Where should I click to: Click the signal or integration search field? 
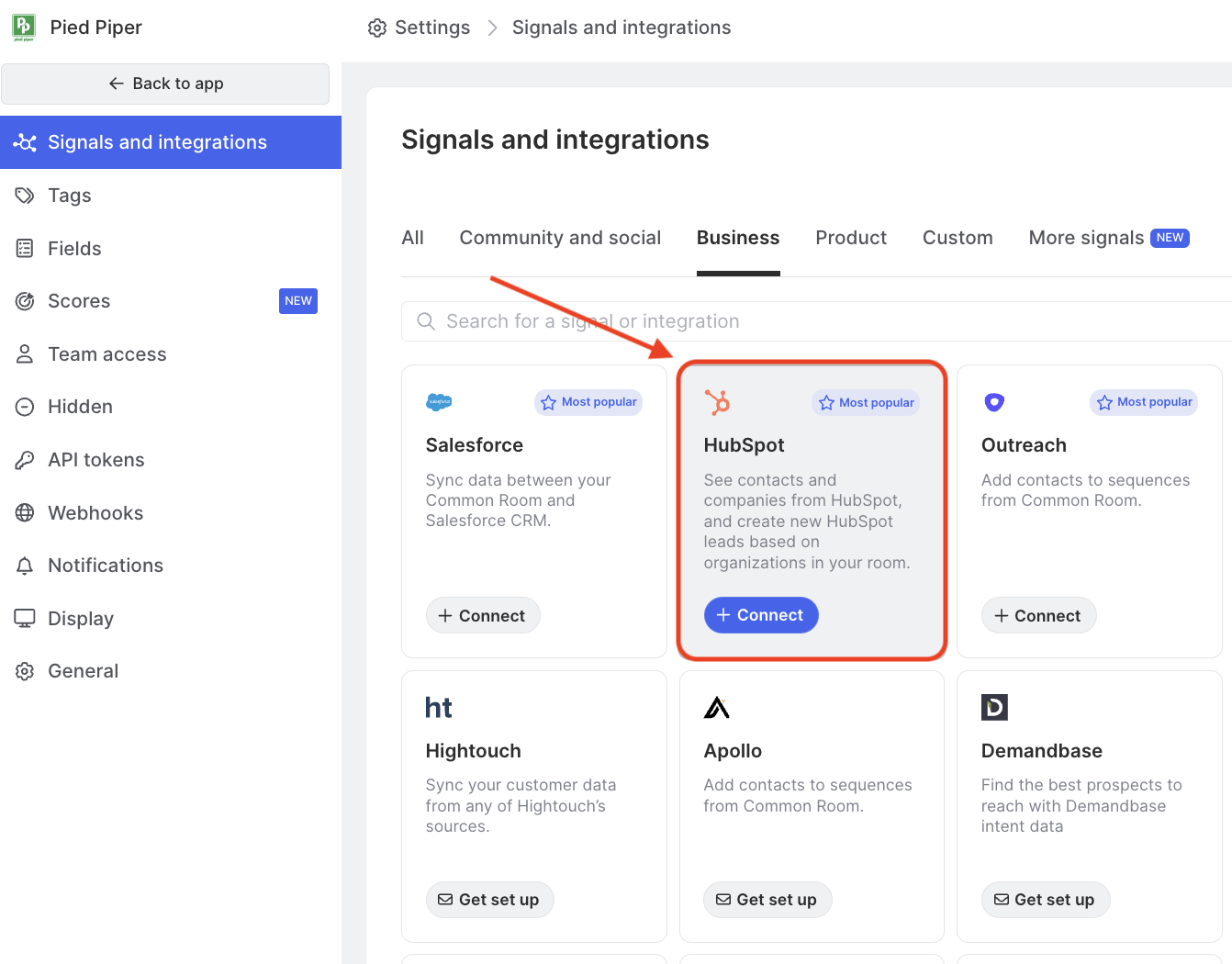click(817, 321)
